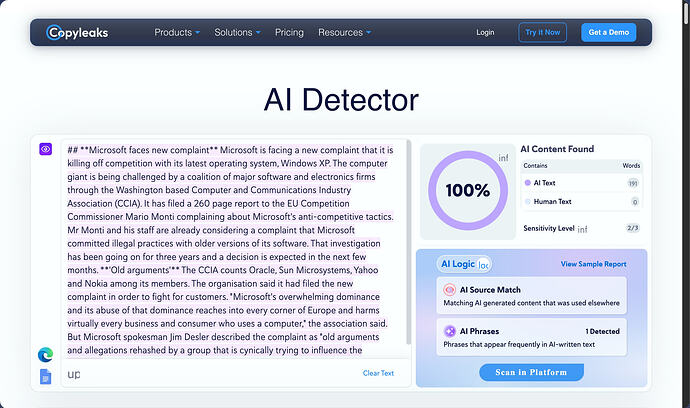Click the Microsoft Edge extension icon
The image size is (690, 408).
45,355
